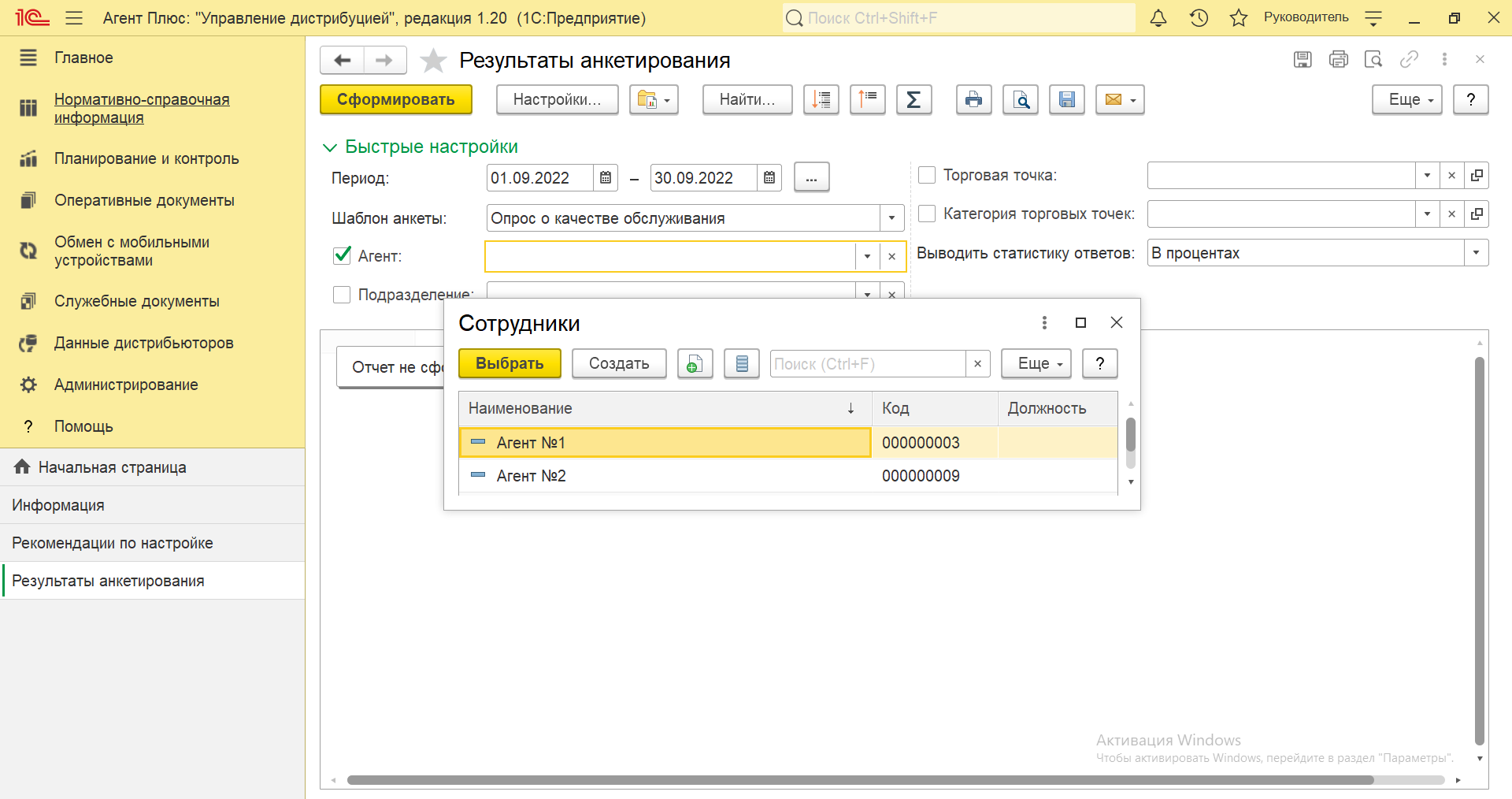Image resolution: width=1512 pixels, height=799 pixels.
Task: Click the expand all groups icon
Action: coord(821,100)
